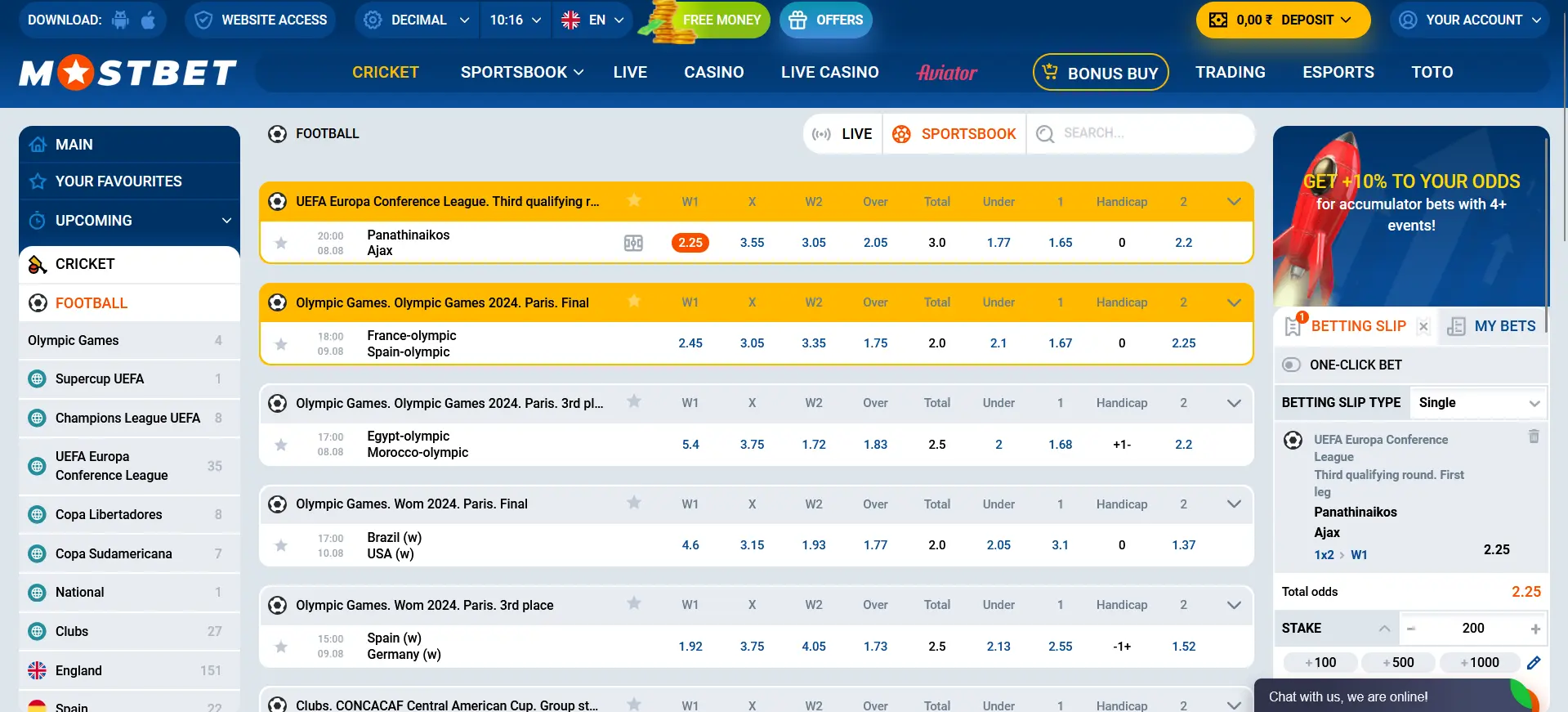The height and width of the screenshot is (712, 1568).
Task: Collapse the Wom 2024 Paris Final group
Action: click(1234, 504)
